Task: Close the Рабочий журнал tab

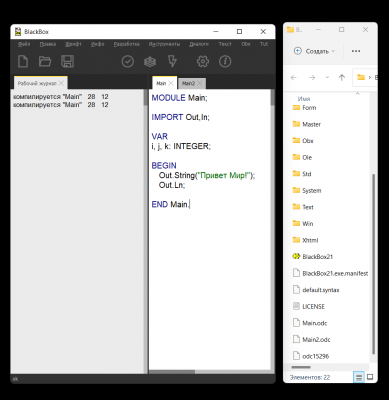Action: point(61,83)
